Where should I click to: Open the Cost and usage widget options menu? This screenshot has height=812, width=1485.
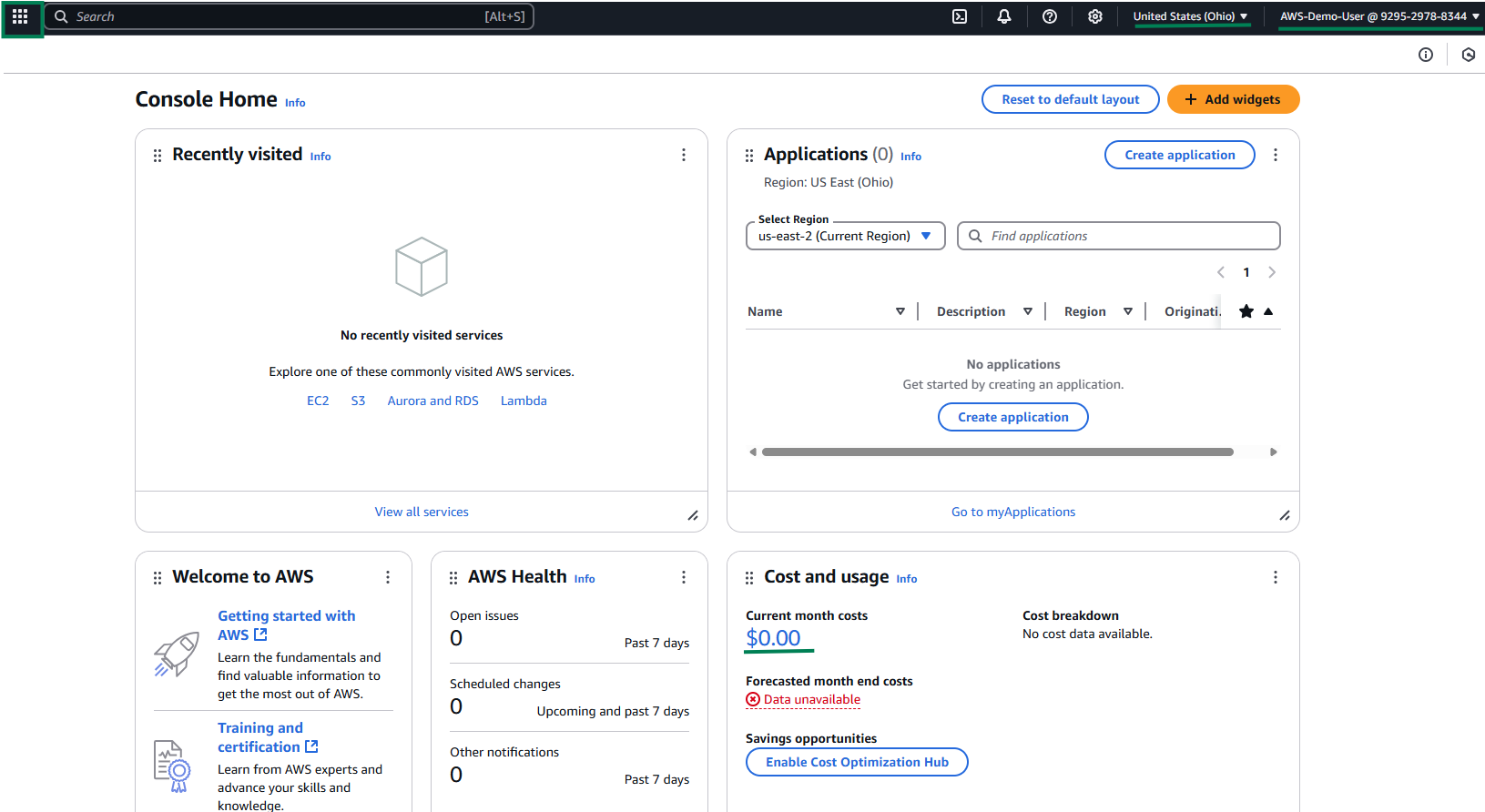click(x=1276, y=577)
